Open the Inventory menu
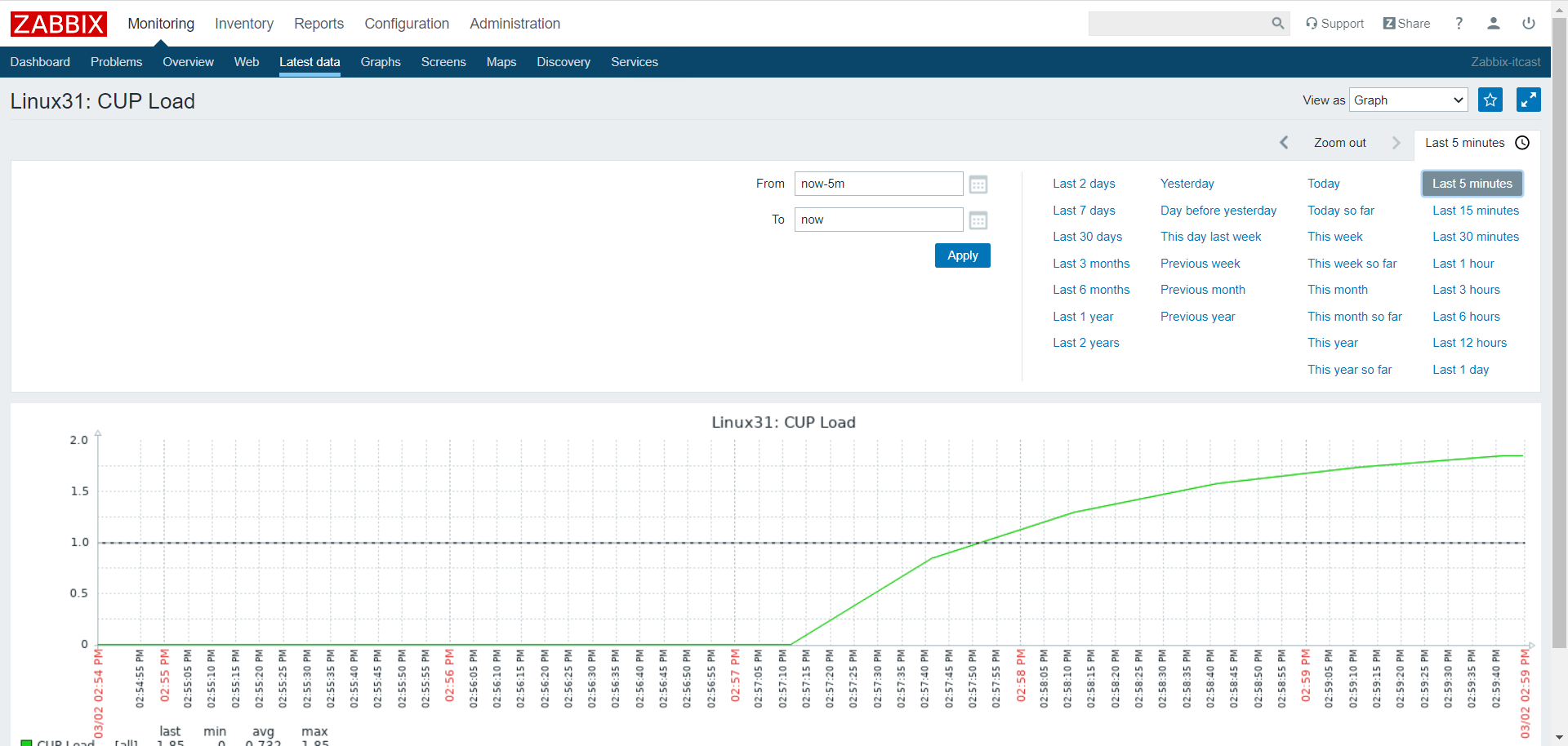The height and width of the screenshot is (746, 1568). [x=244, y=24]
